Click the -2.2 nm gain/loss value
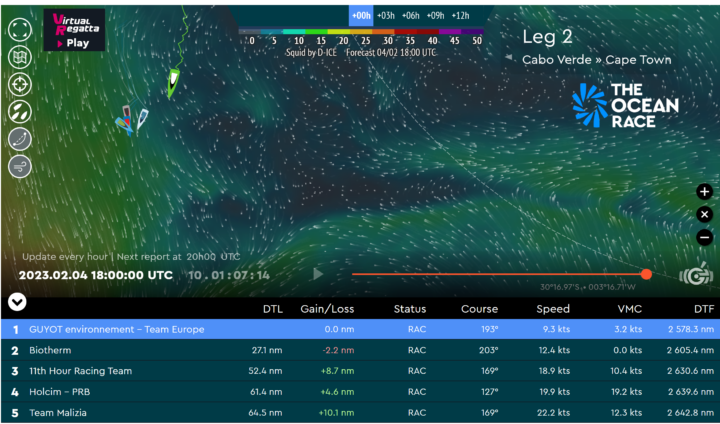720x424 pixels. 338,350
